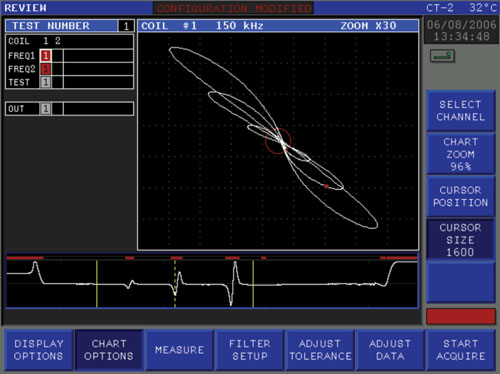Open Select Channel option

point(460,111)
